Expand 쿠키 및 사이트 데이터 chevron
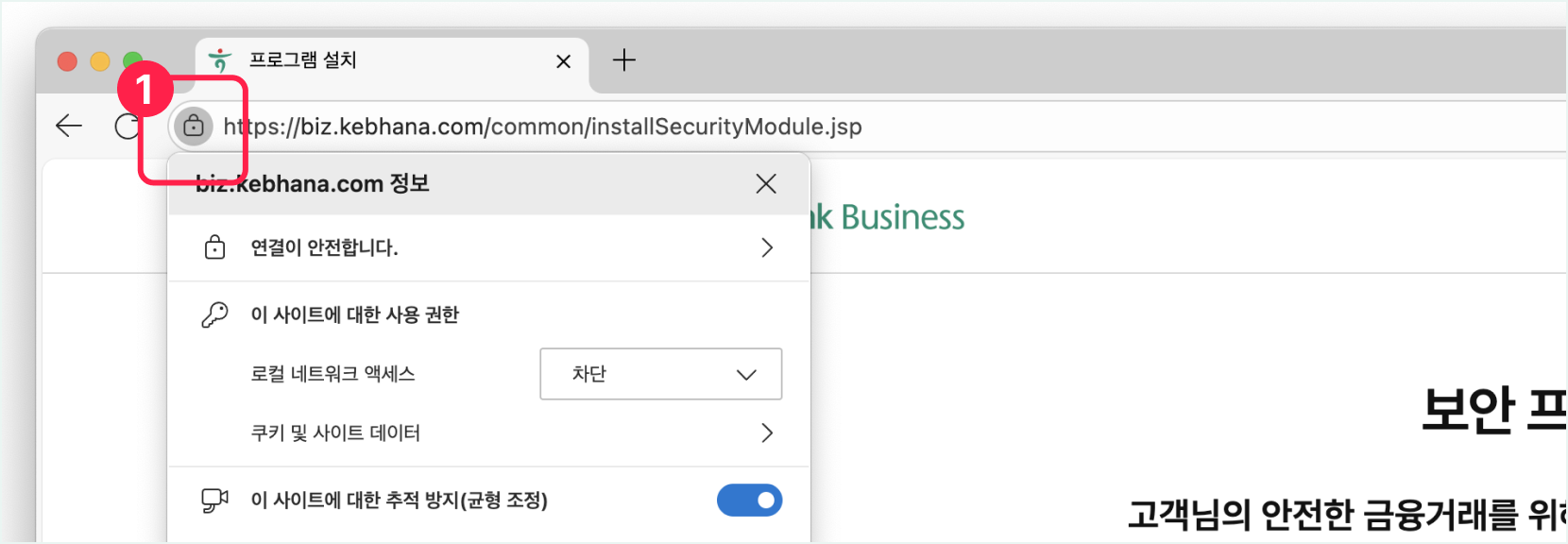The width and height of the screenshot is (1568, 544). [x=766, y=433]
